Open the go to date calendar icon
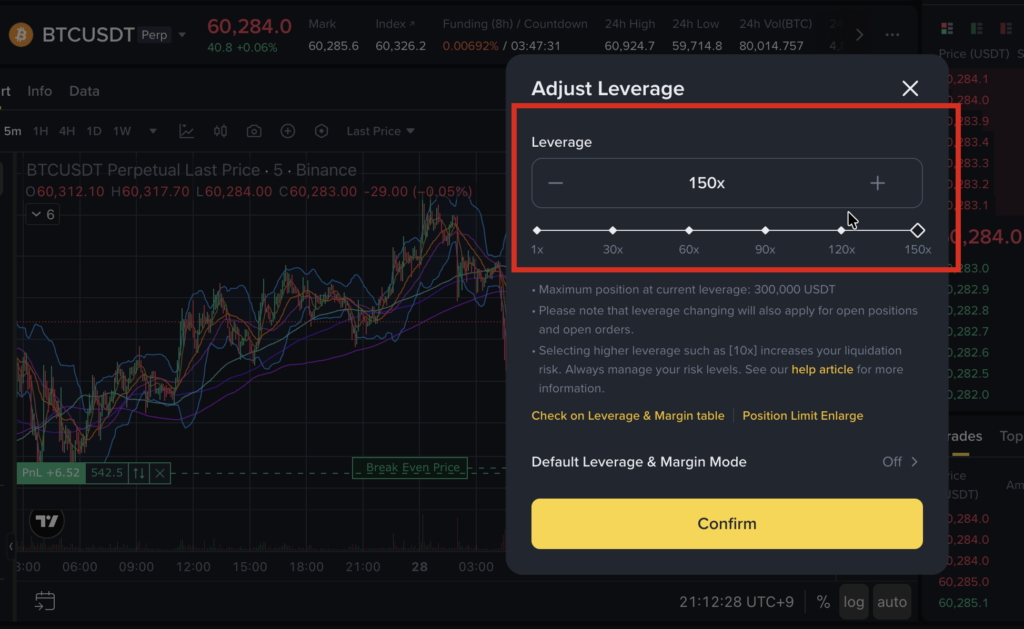1024x629 pixels. (x=44, y=601)
